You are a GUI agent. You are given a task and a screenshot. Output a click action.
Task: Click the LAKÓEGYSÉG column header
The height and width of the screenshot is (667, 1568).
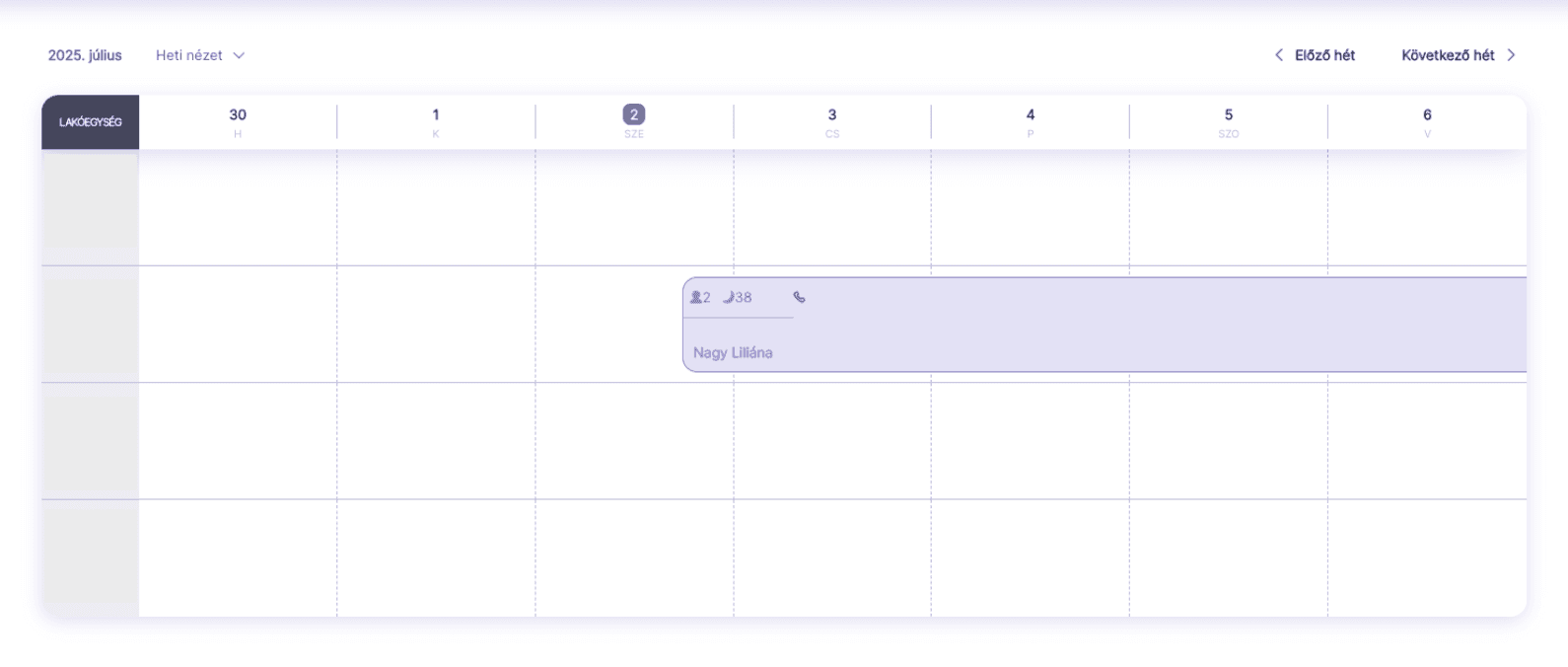point(91,122)
